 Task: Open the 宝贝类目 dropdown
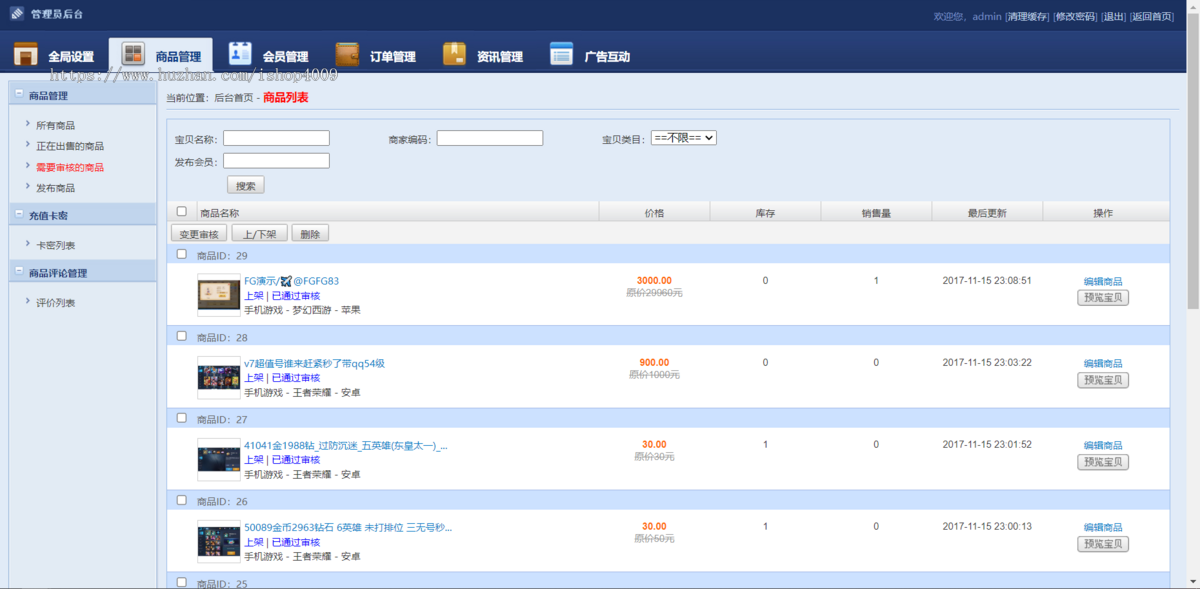coord(683,138)
